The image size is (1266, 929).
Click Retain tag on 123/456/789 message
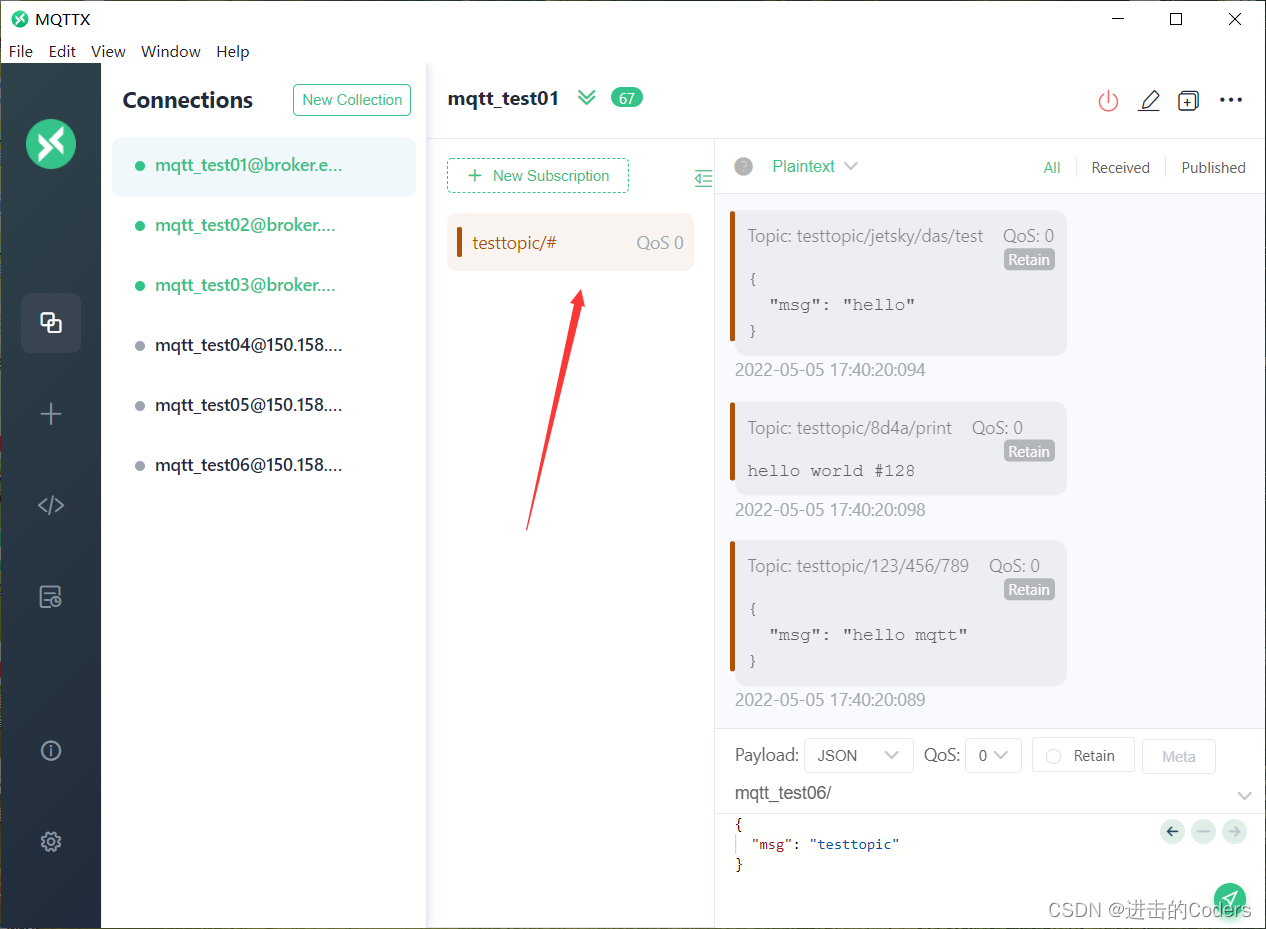1029,590
